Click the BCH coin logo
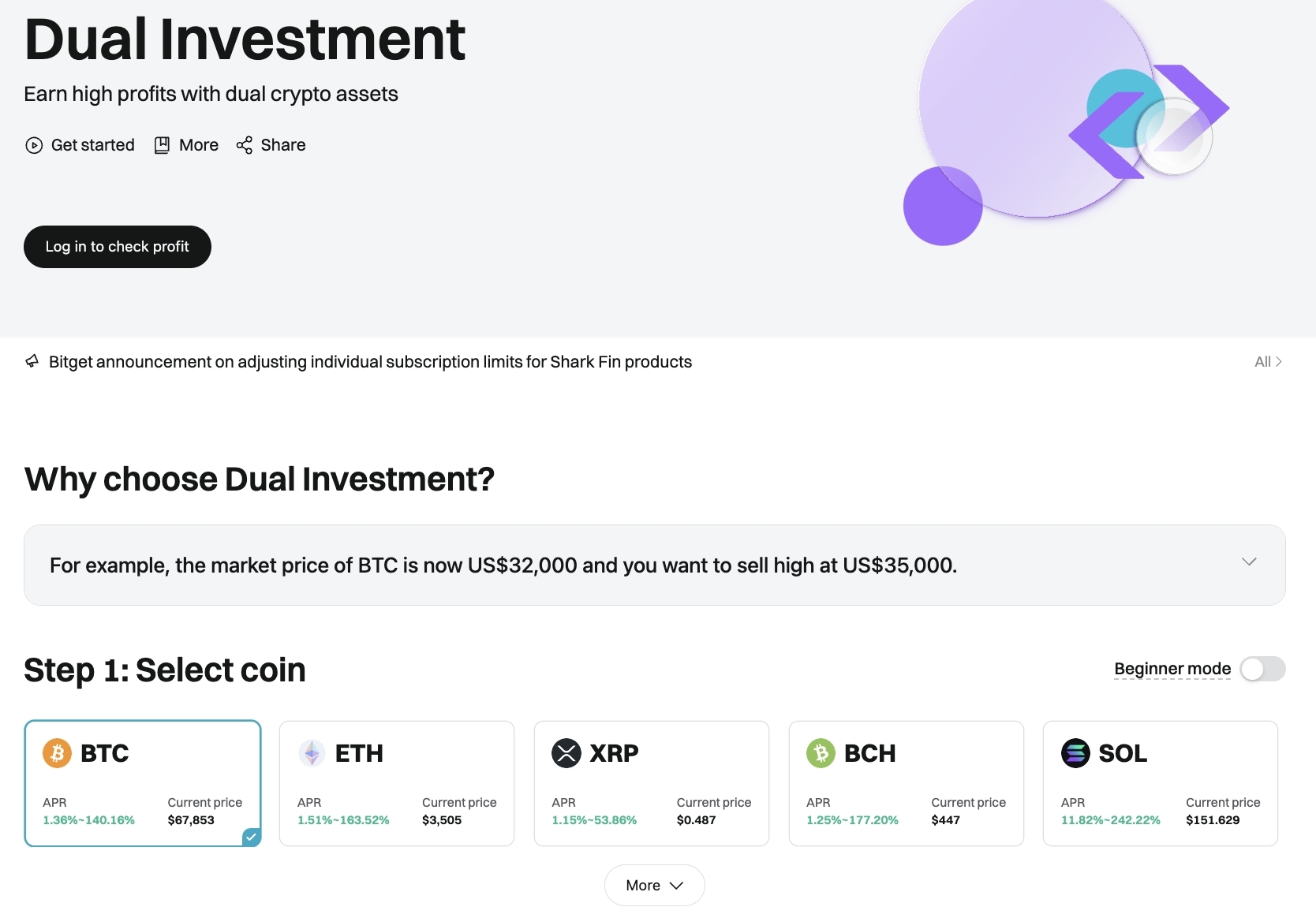This screenshot has width=1316, height=918. pos(821,753)
